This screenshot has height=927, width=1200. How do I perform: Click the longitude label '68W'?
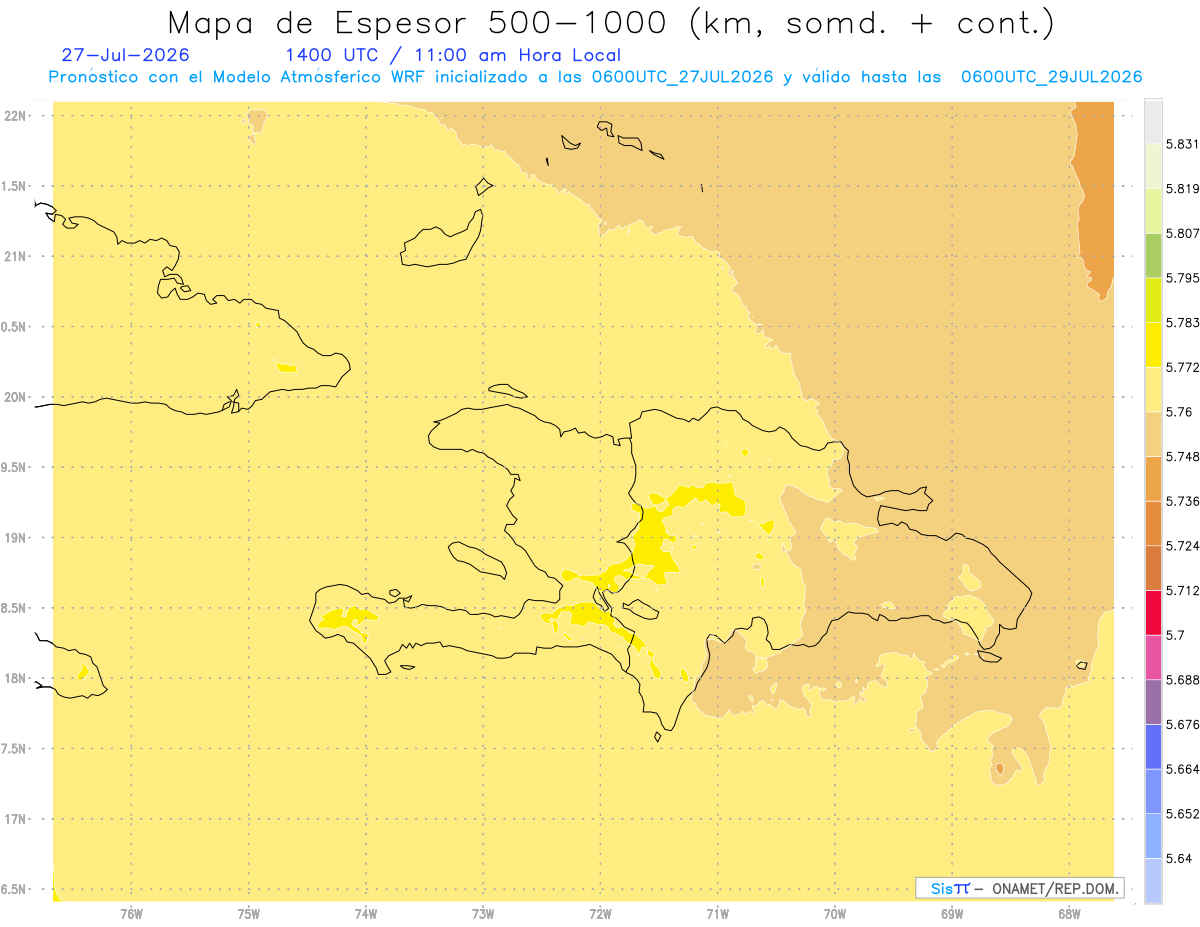click(1069, 914)
